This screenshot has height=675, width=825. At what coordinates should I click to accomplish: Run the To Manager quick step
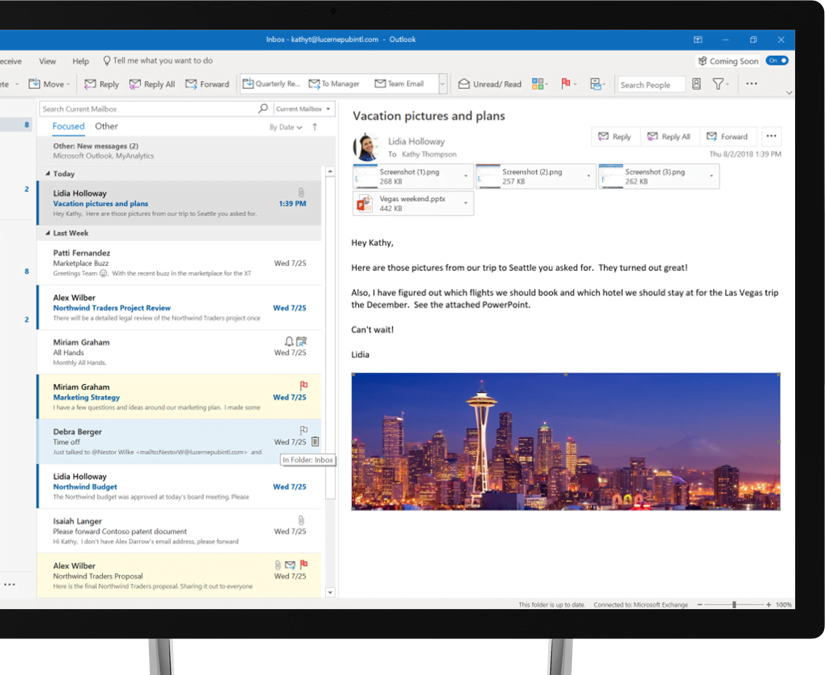pyautogui.click(x=334, y=84)
